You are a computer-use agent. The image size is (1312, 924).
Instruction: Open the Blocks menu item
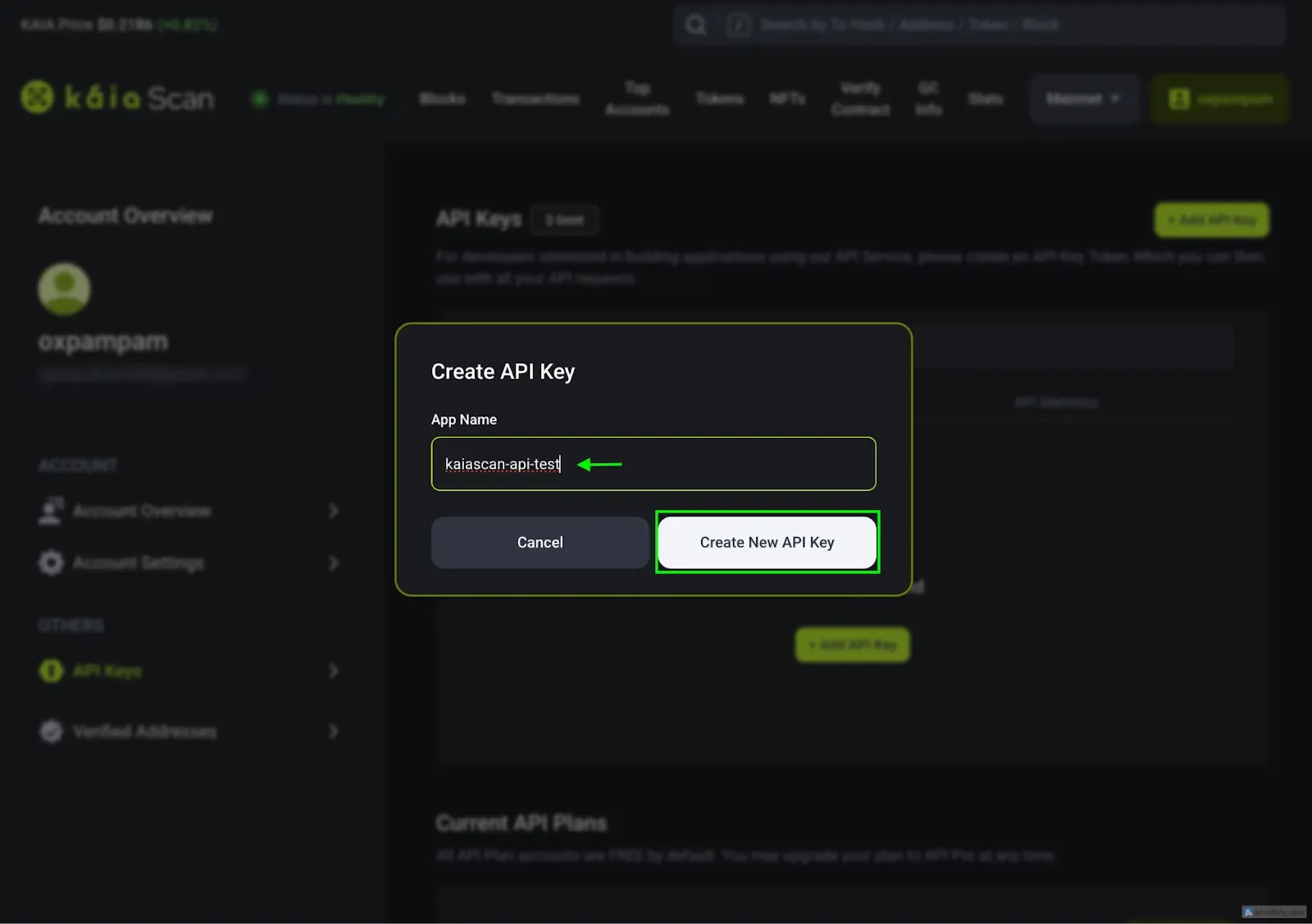point(442,99)
